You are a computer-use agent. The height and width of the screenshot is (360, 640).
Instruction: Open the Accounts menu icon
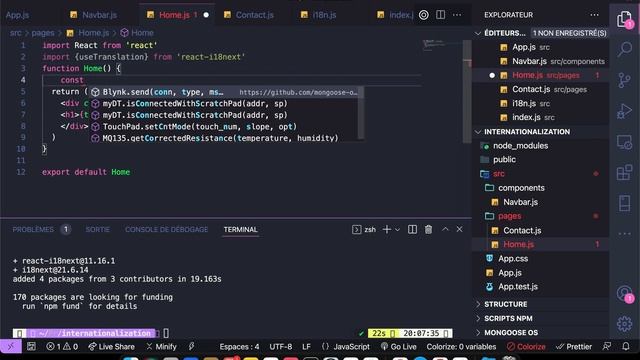click(624, 293)
